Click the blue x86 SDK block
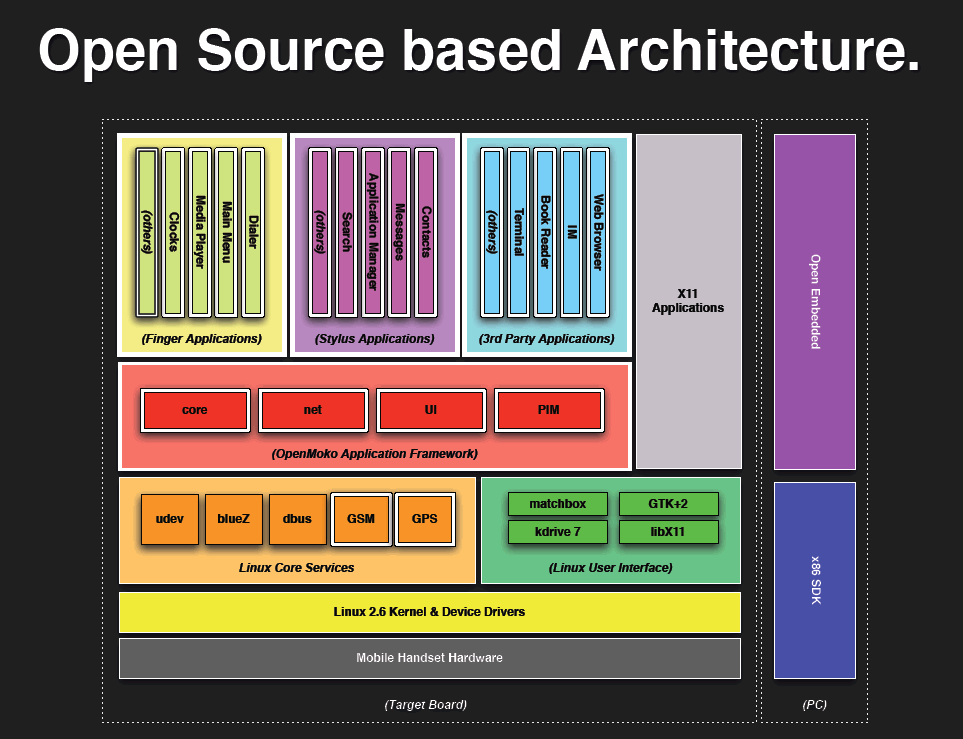 click(814, 581)
